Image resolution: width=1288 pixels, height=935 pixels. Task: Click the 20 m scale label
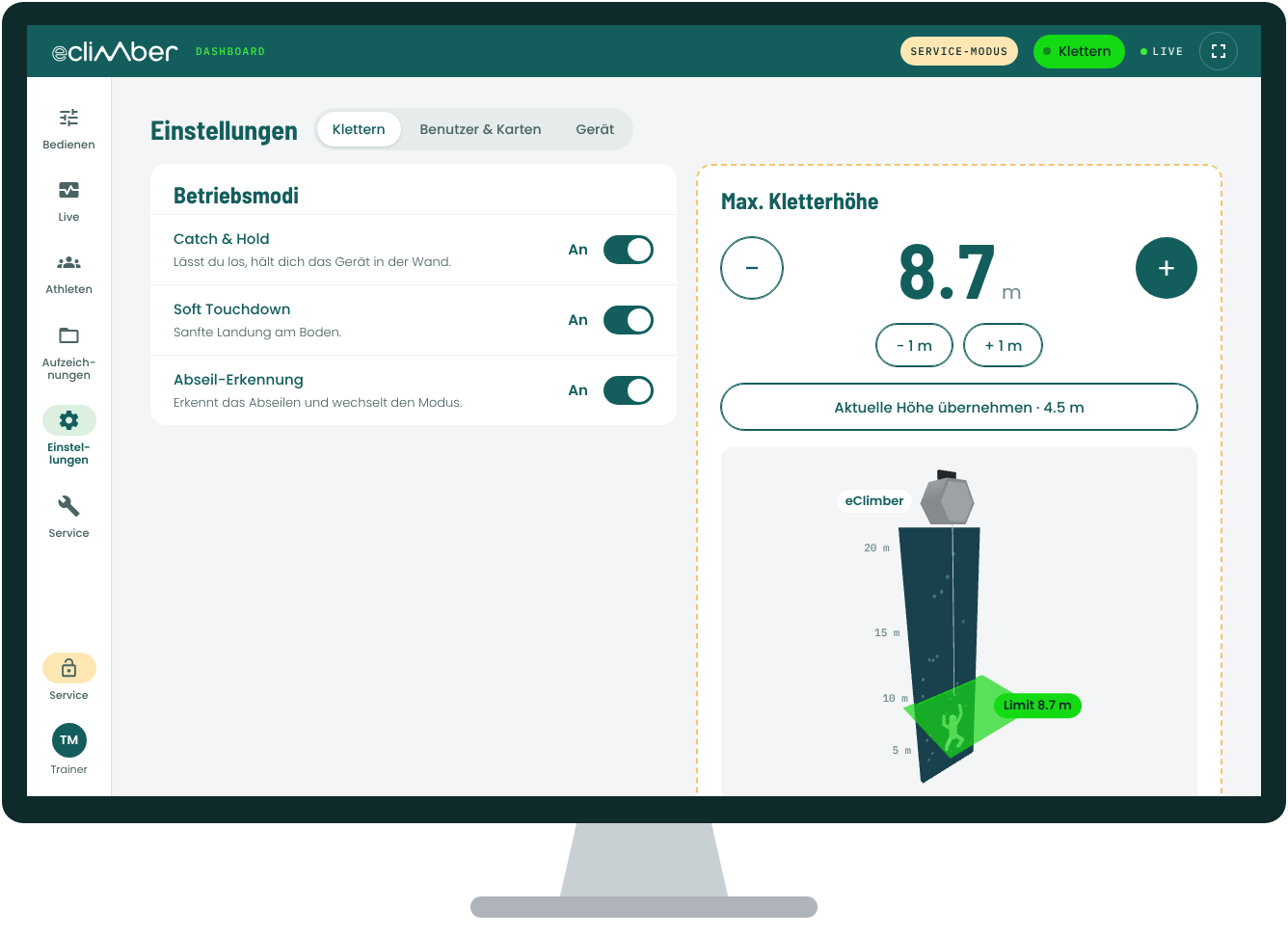[876, 548]
